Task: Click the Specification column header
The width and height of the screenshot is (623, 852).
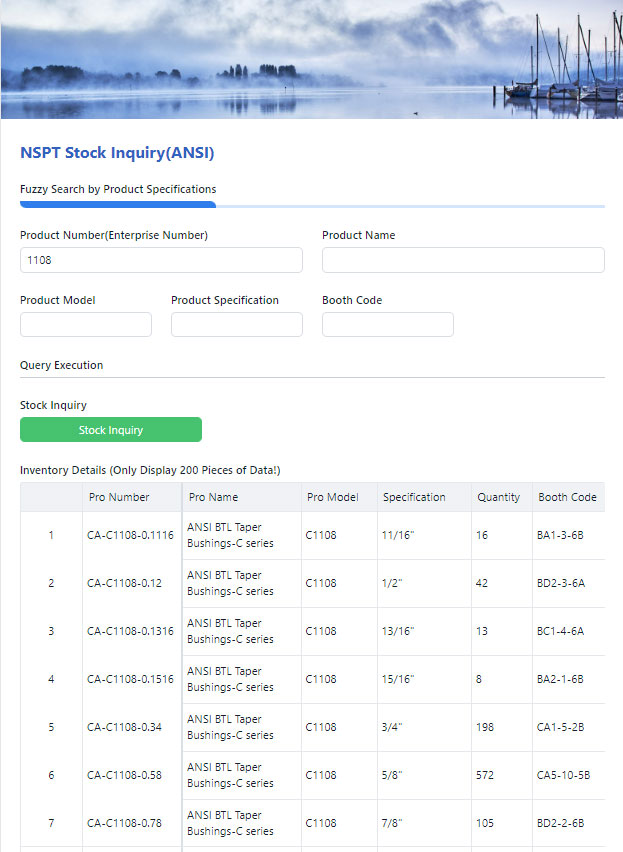Action: (x=414, y=497)
